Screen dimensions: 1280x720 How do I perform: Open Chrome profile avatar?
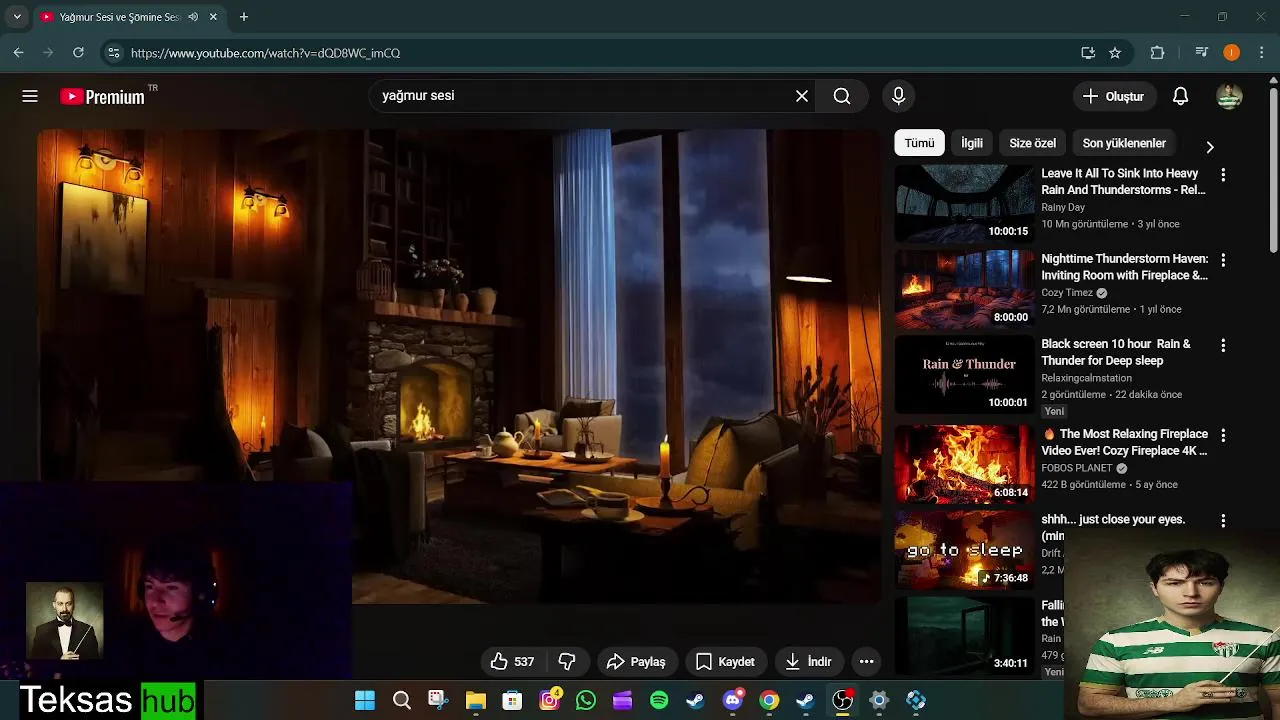(1231, 53)
